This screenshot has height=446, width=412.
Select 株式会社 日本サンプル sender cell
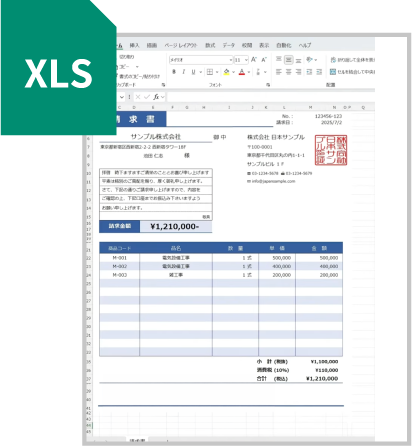coord(276,137)
